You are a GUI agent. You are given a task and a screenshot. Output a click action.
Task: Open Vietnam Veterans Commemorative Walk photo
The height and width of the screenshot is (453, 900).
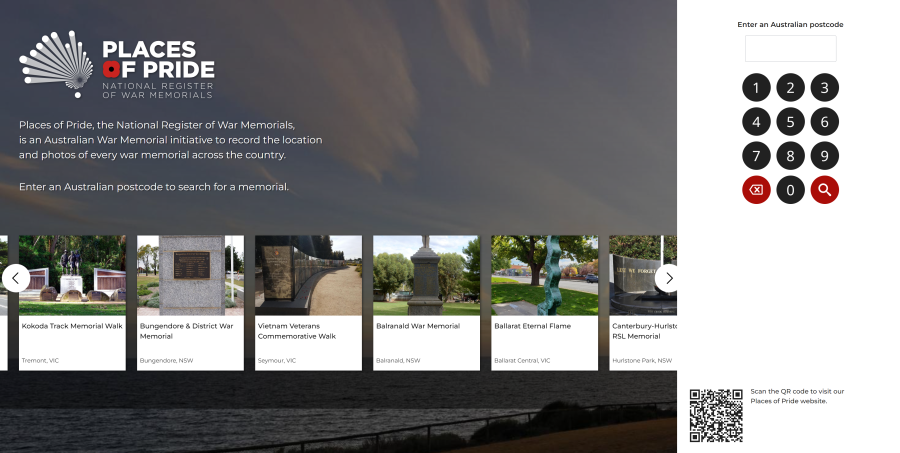pyautogui.click(x=308, y=276)
